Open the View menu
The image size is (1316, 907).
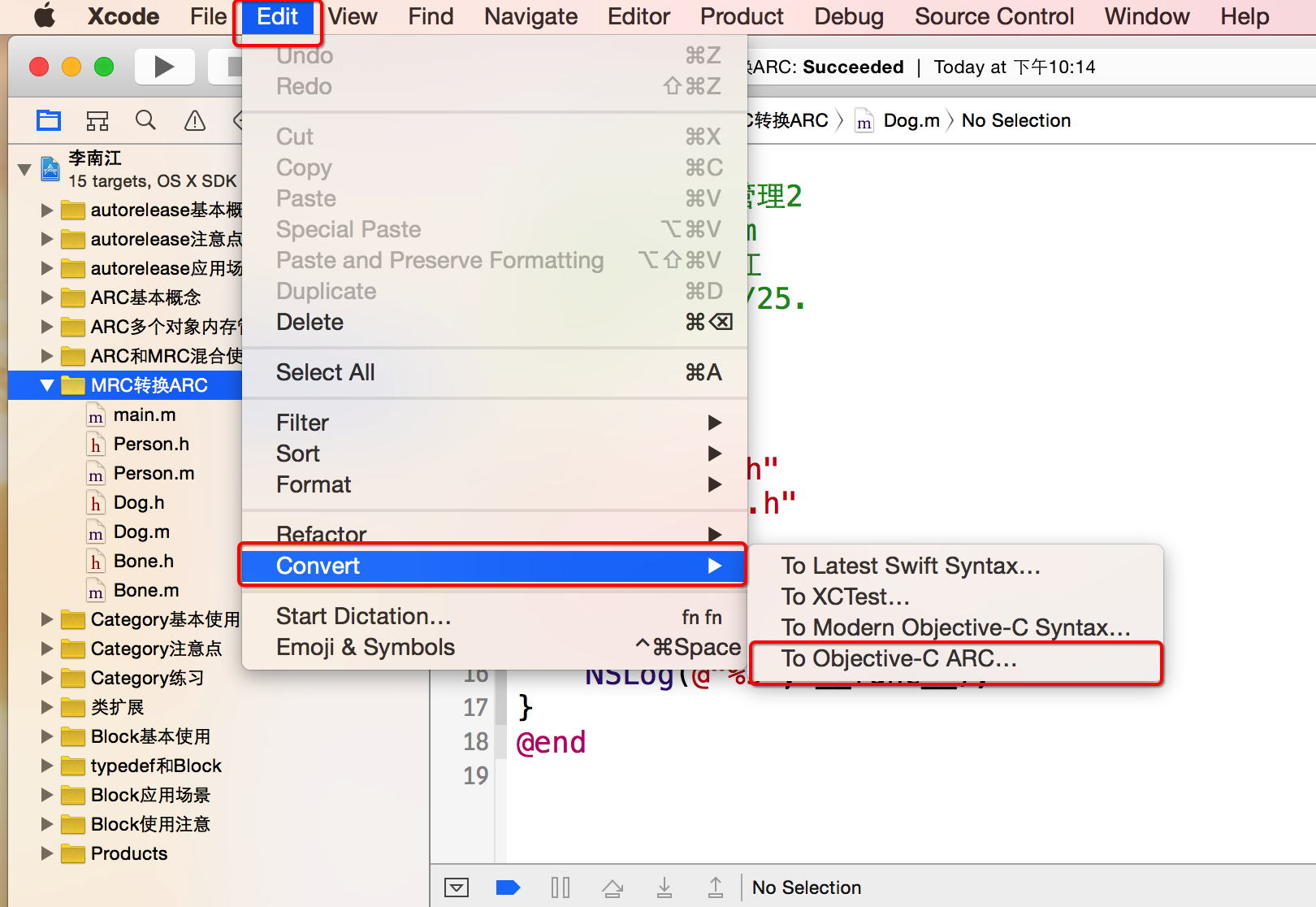point(353,16)
